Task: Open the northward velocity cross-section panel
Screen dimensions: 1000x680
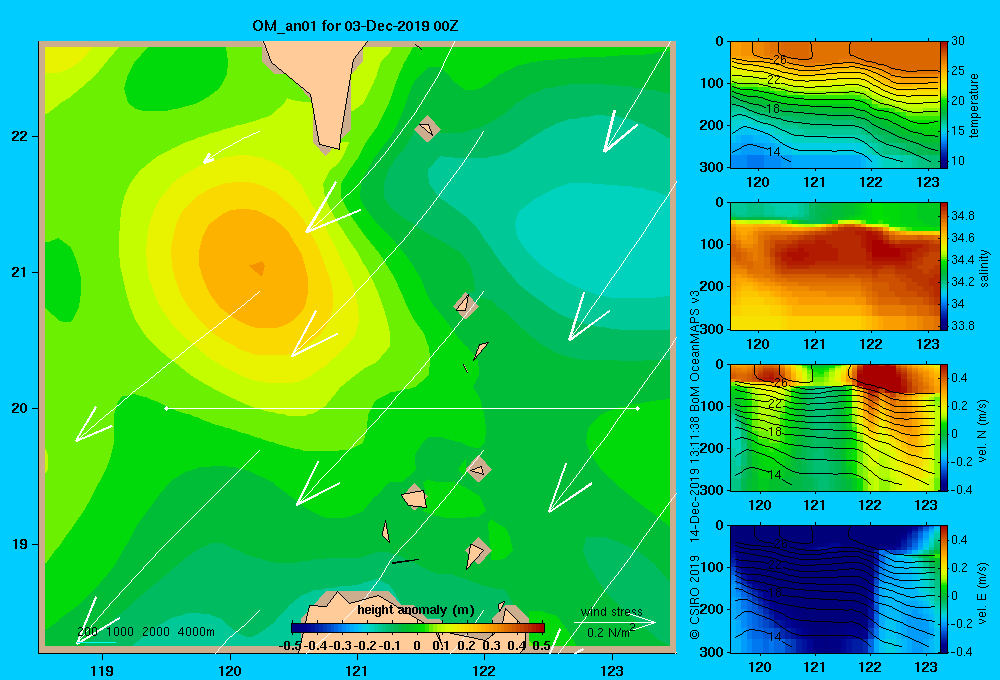Action: 834,427
